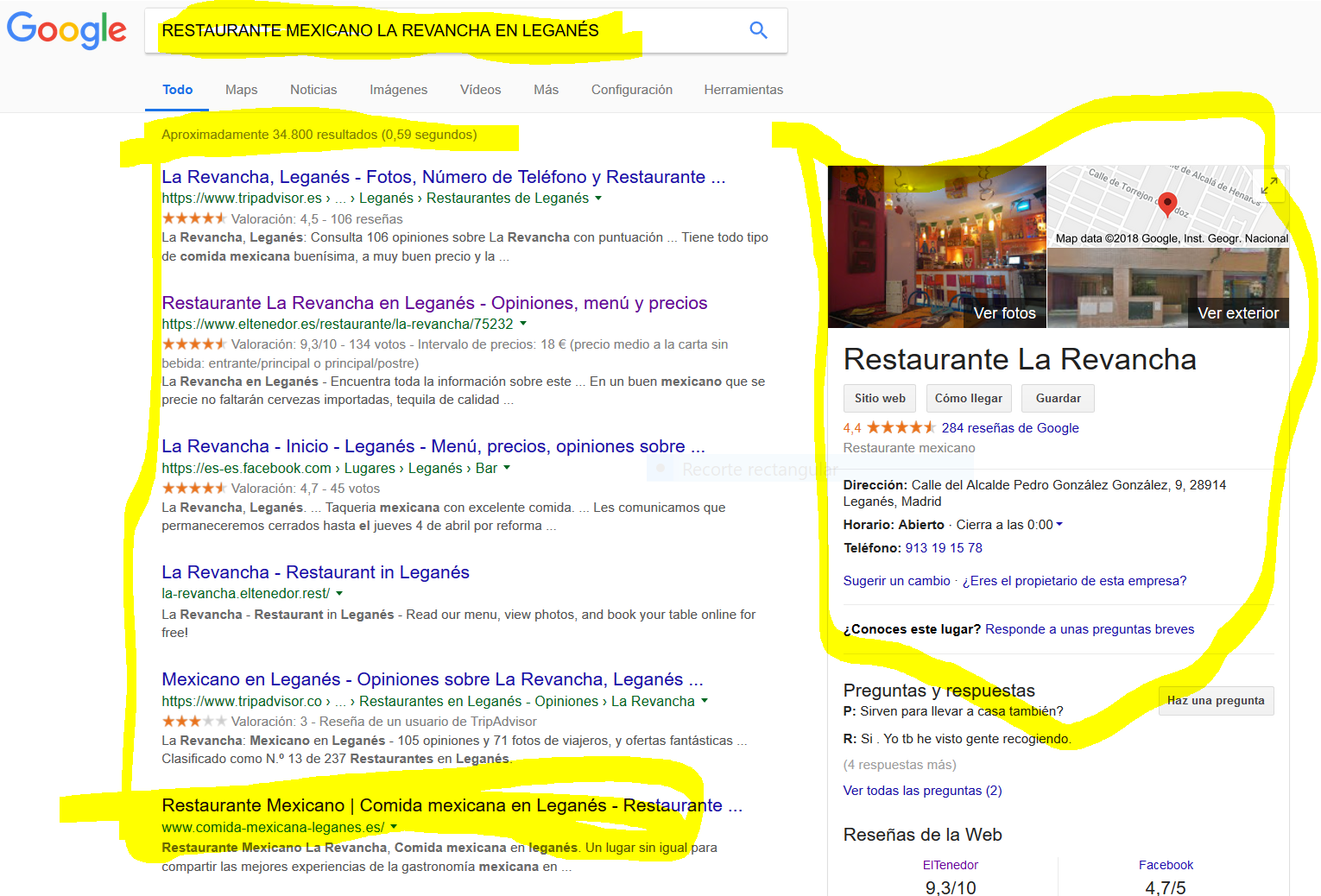Click the Haz una pregunta button

(x=1216, y=701)
